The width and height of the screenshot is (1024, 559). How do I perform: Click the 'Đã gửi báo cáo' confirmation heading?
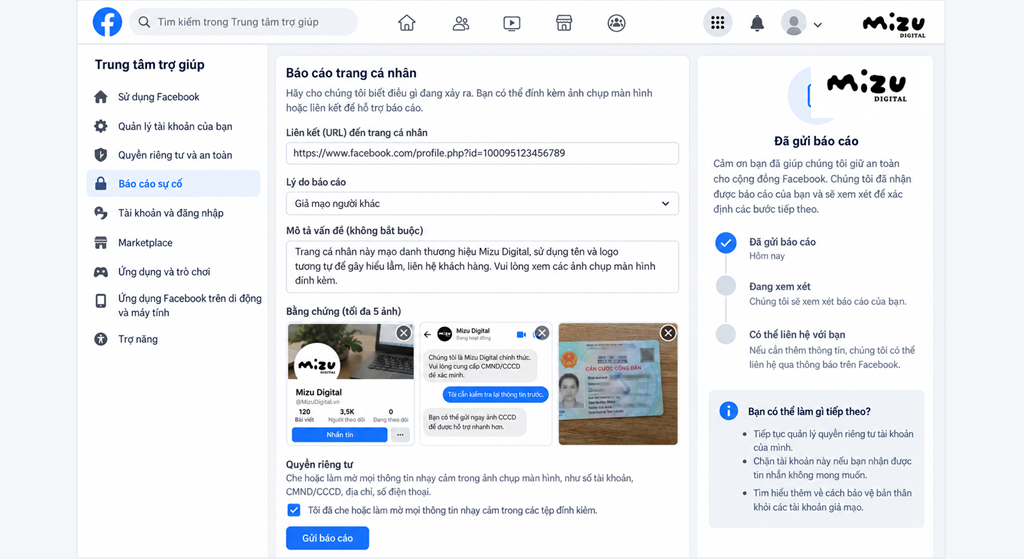click(816, 141)
